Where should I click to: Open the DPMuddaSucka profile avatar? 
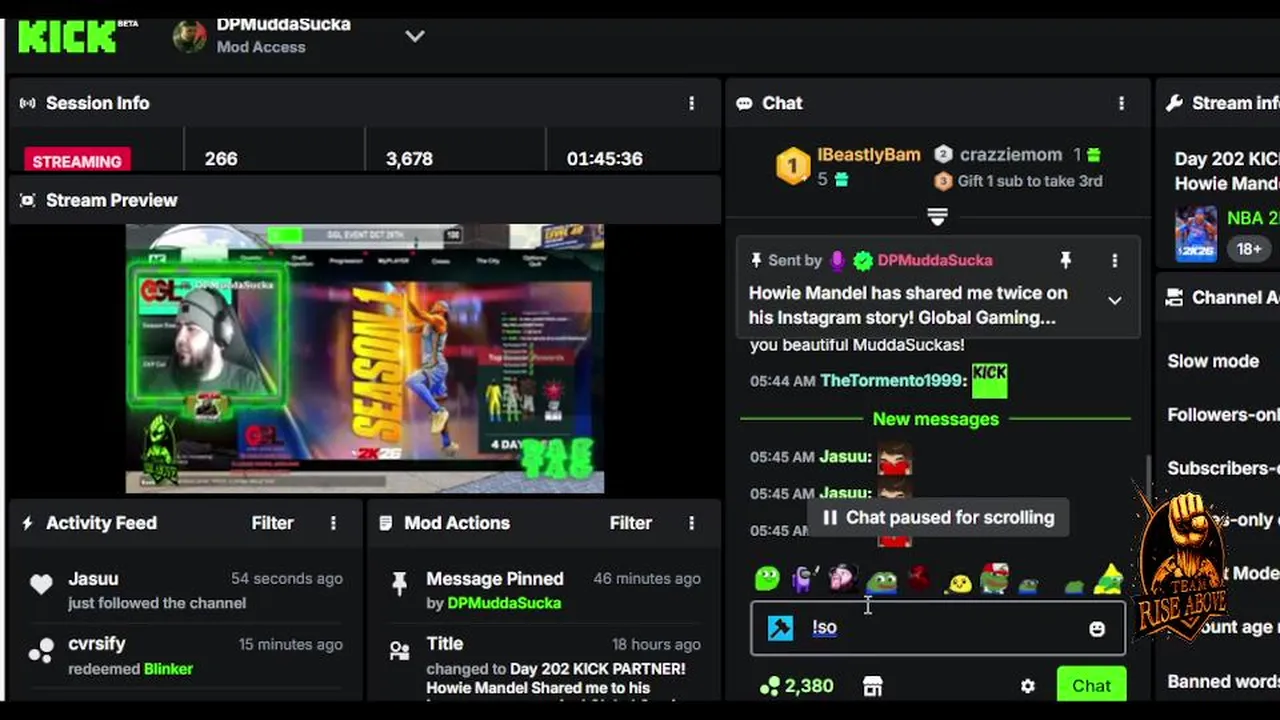pyautogui.click(x=190, y=36)
